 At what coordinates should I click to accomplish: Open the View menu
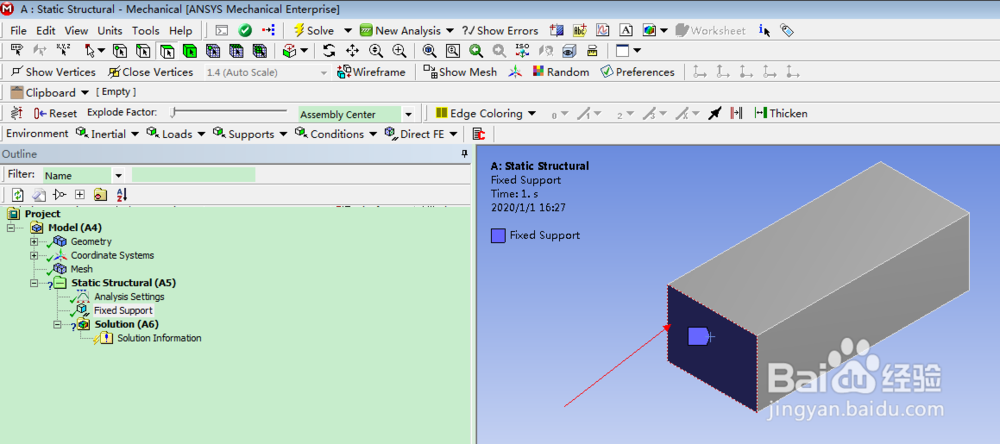(77, 31)
